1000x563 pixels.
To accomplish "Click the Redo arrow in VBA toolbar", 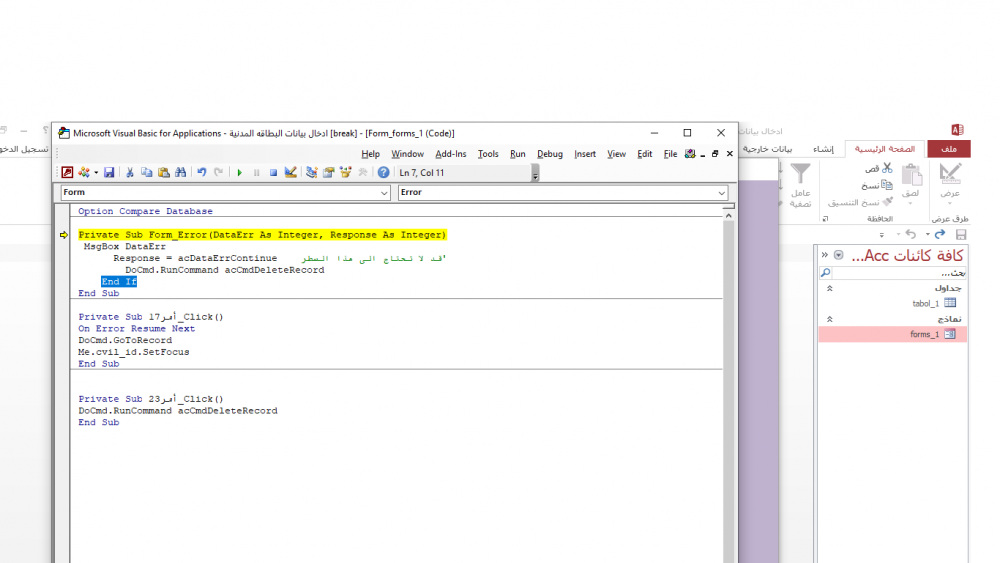I will 219,172.
